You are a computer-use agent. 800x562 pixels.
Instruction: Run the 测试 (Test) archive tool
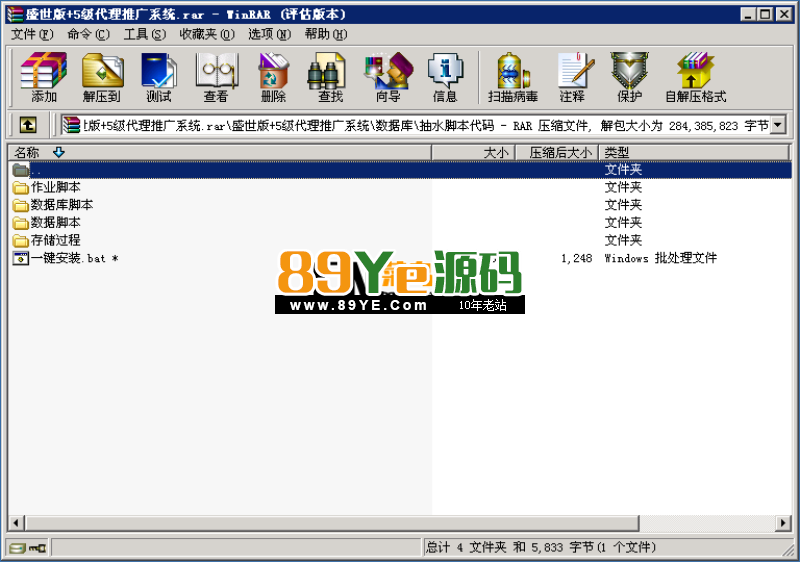(x=158, y=78)
